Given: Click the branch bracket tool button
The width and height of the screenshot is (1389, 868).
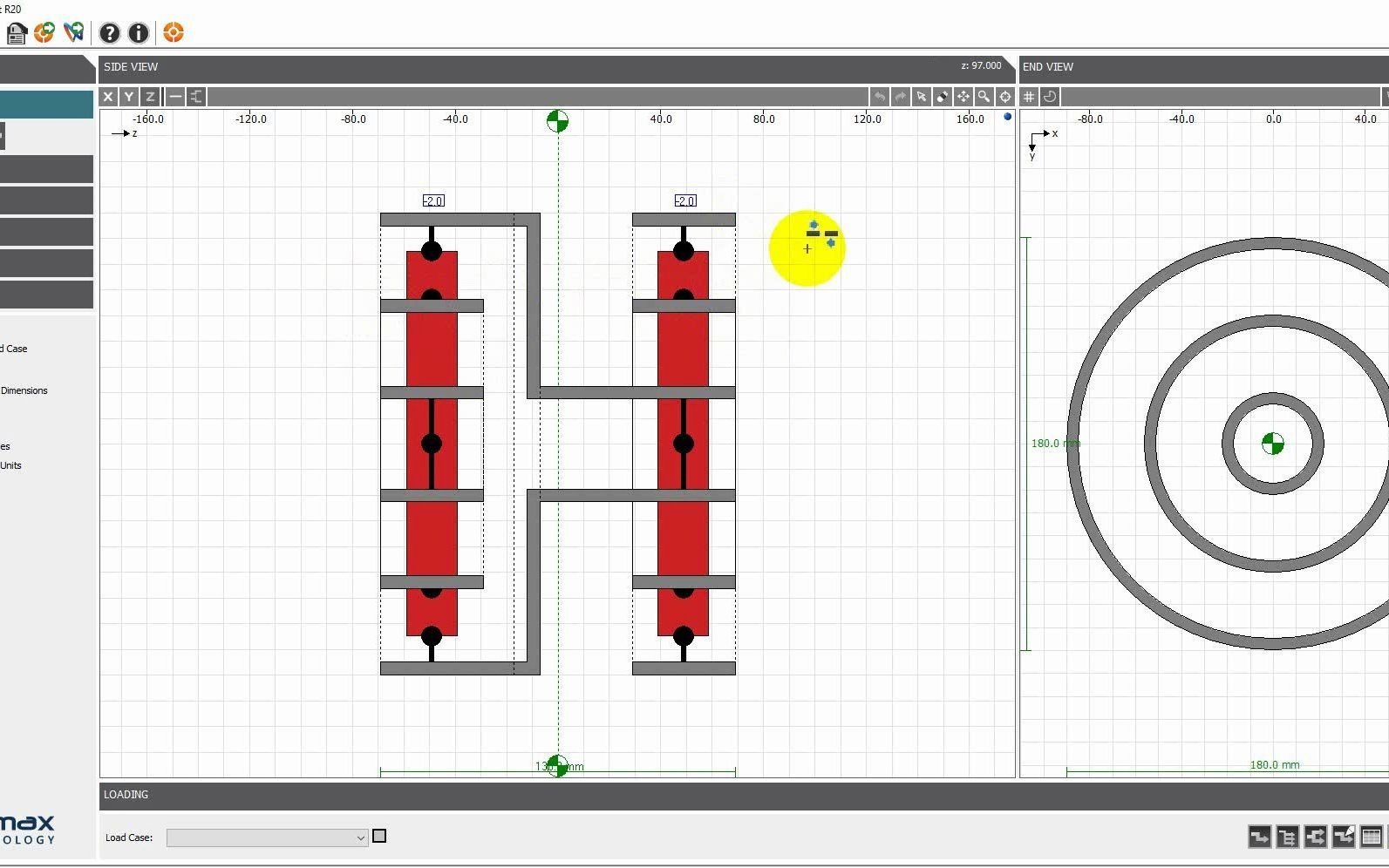Looking at the screenshot, I should (196, 97).
